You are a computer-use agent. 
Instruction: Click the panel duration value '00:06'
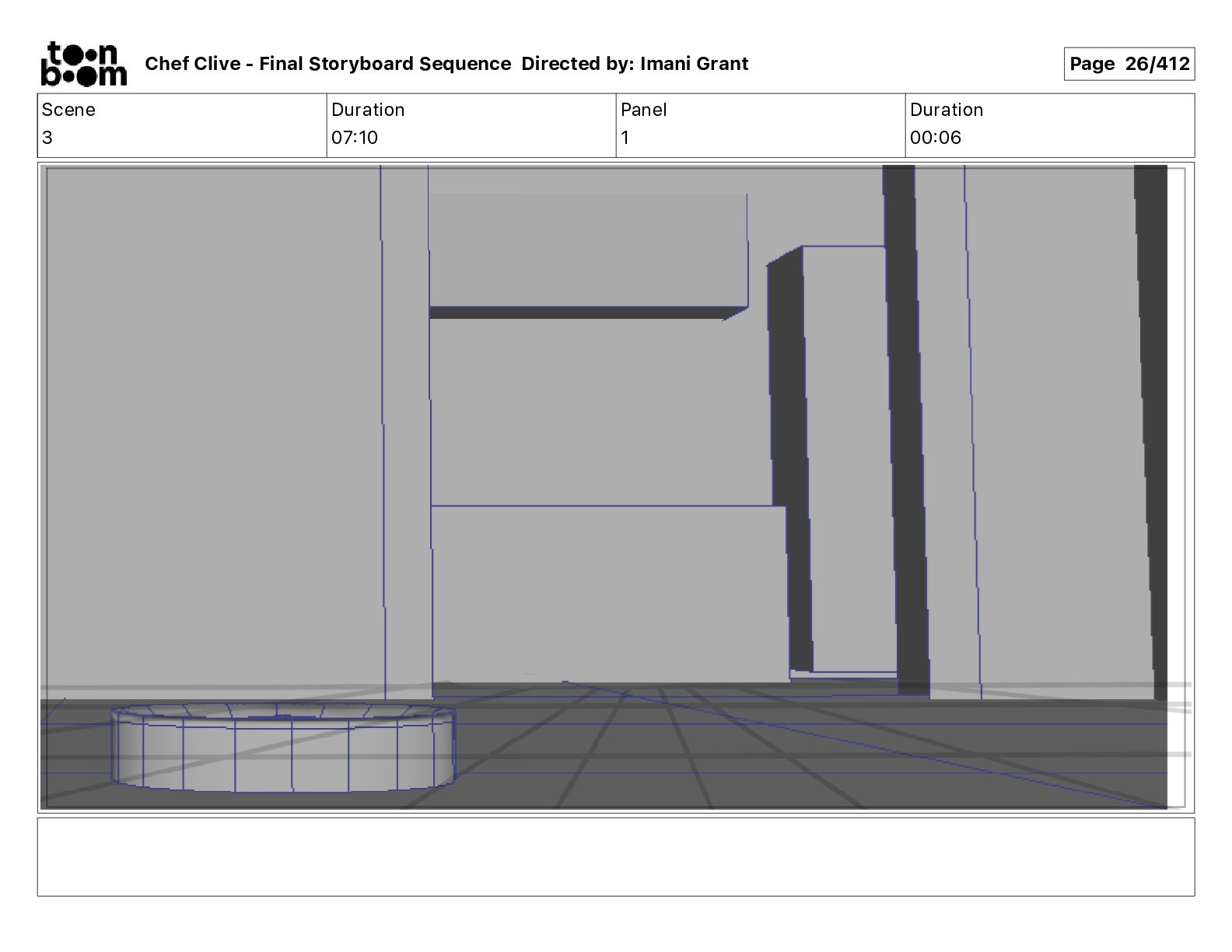[936, 138]
